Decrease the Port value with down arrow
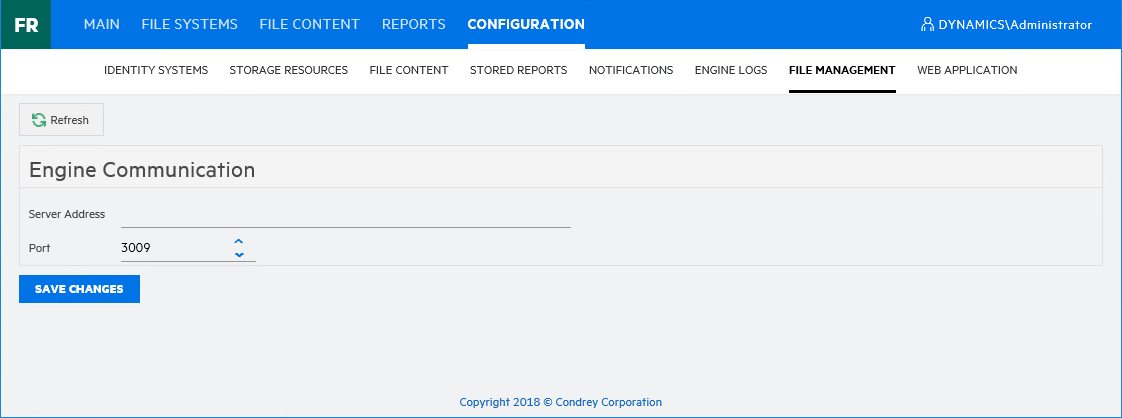 239,255
